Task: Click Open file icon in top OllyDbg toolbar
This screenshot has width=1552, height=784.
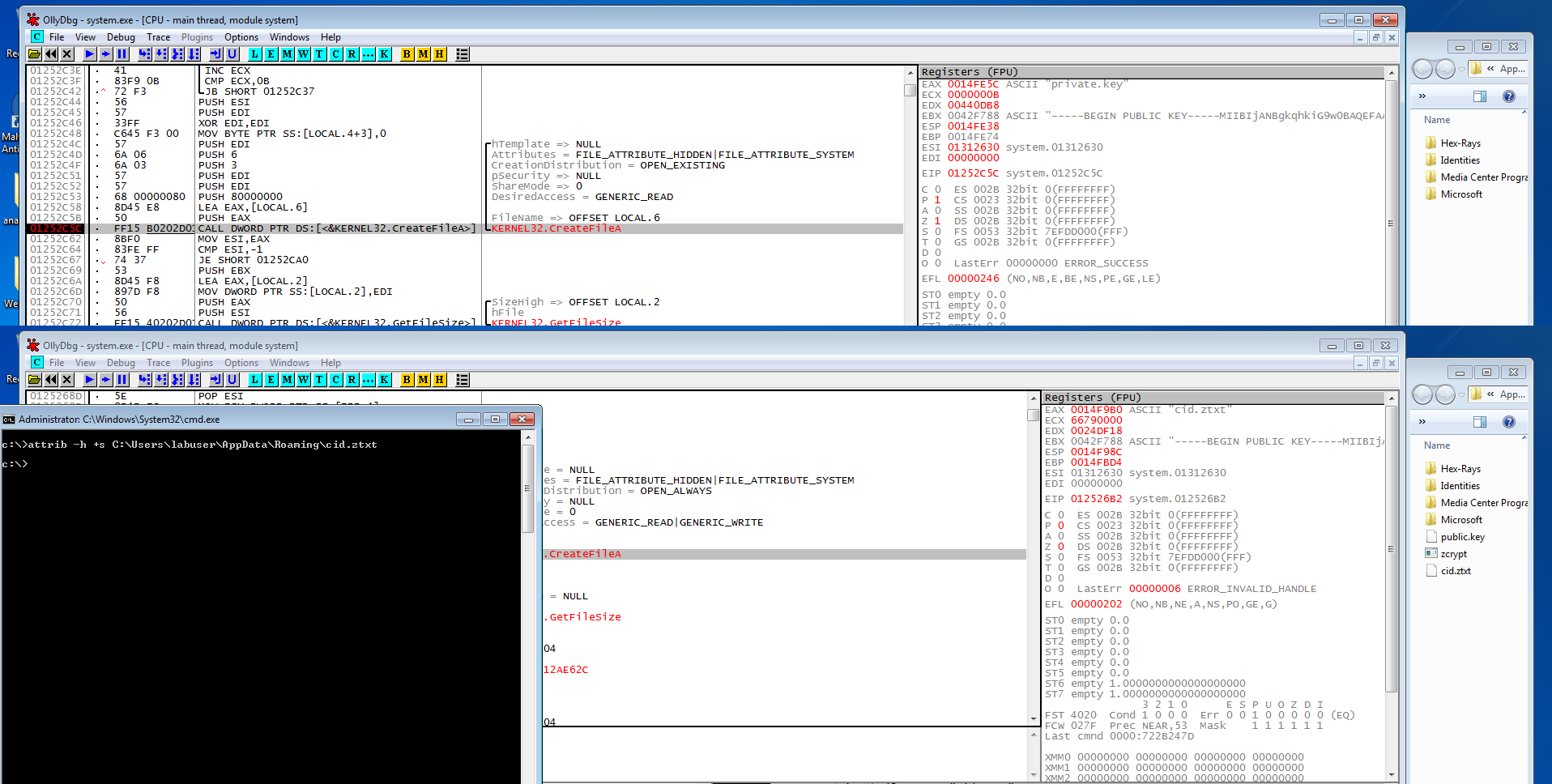Action: pyautogui.click(x=34, y=54)
